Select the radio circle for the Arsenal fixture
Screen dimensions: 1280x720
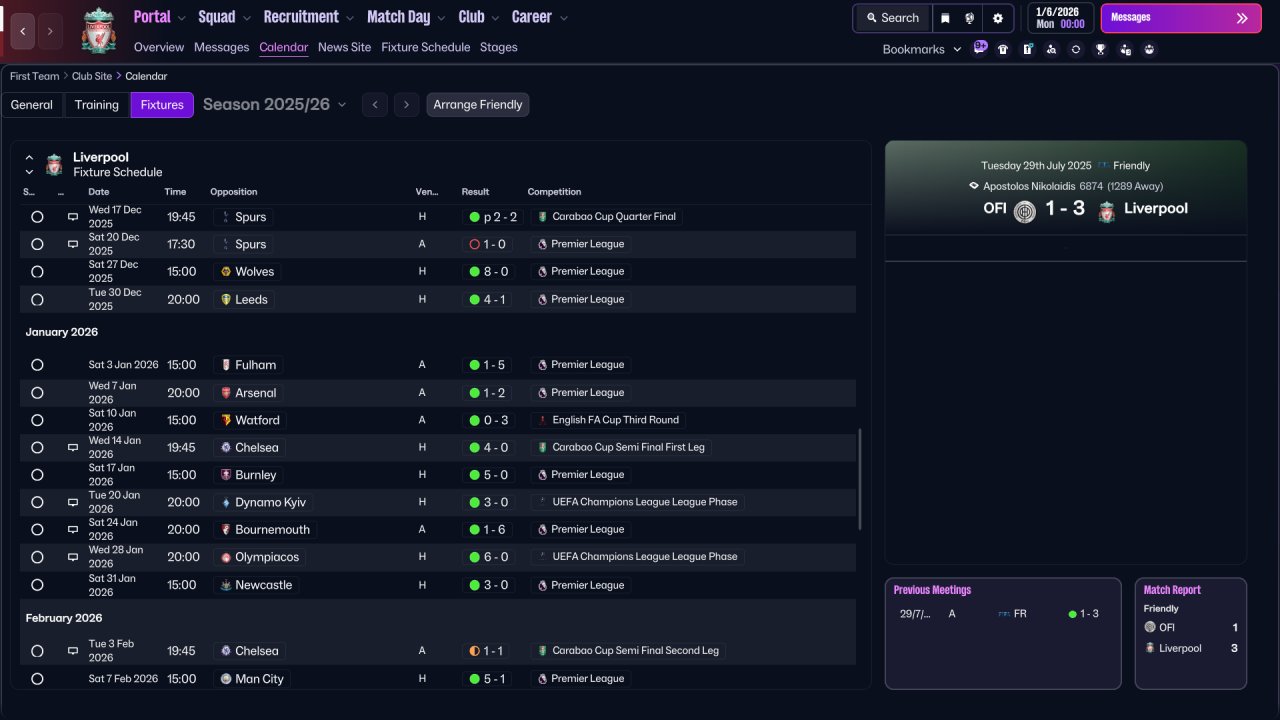pos(37,393)
